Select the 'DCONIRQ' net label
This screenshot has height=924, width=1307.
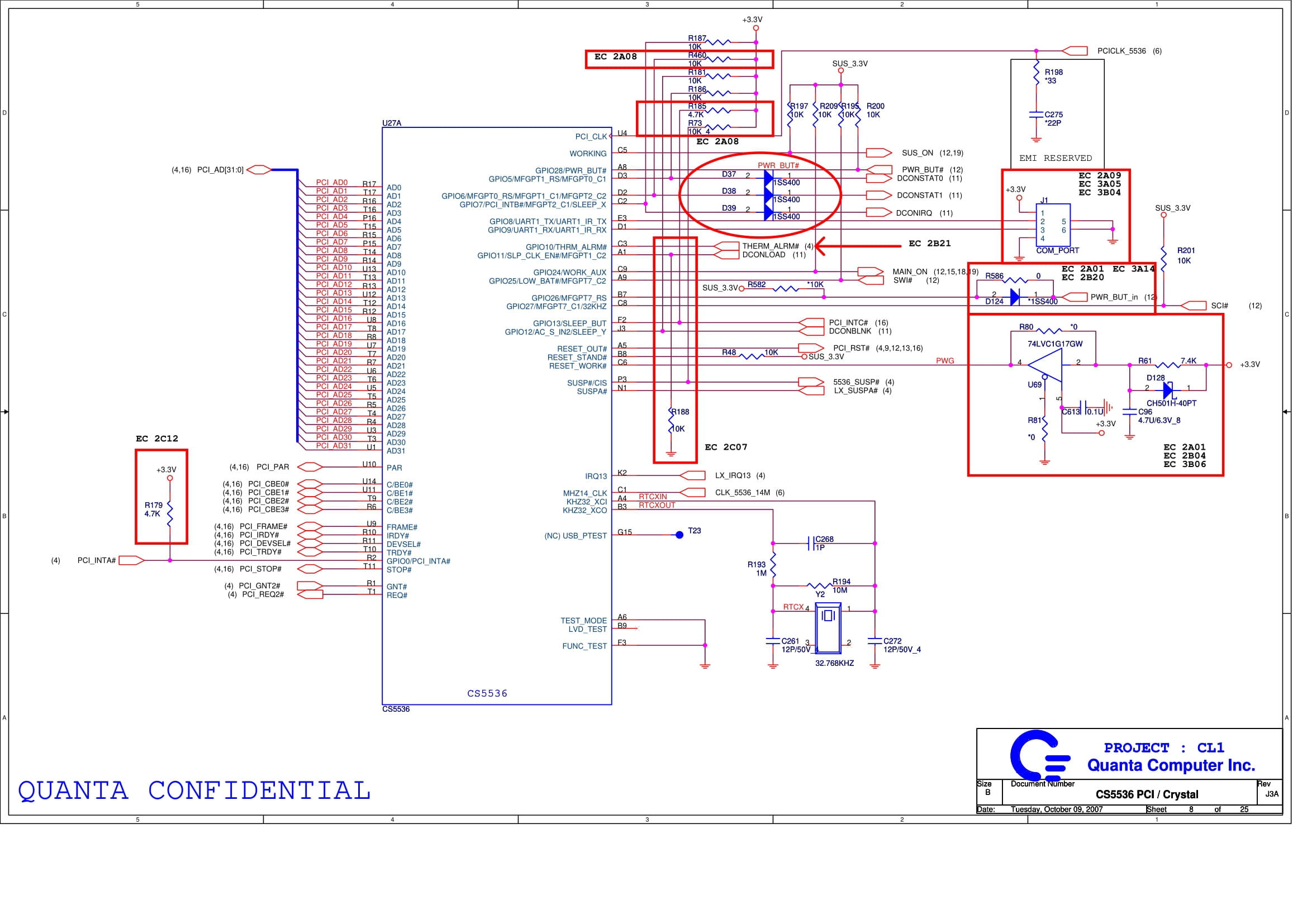(914, 213)
